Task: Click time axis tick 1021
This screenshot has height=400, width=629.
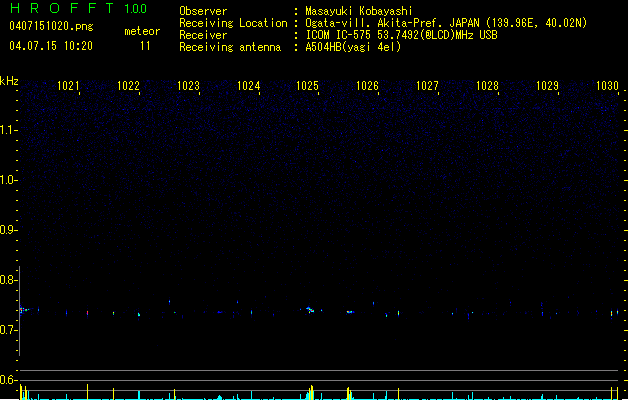Action: pyautogui.click(x=68, y=86)
